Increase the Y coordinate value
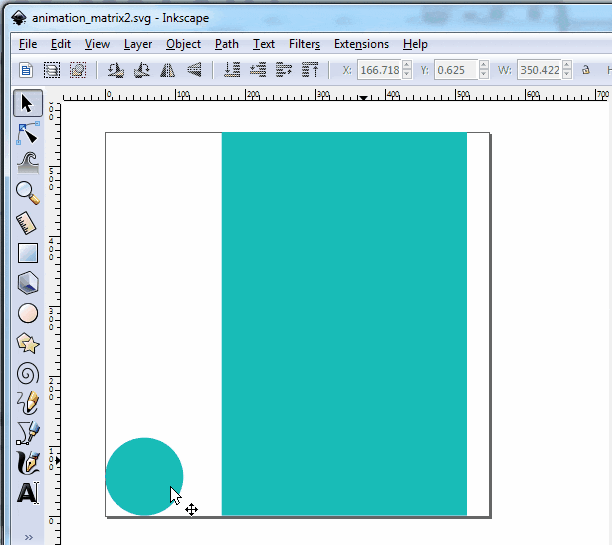 484,66
